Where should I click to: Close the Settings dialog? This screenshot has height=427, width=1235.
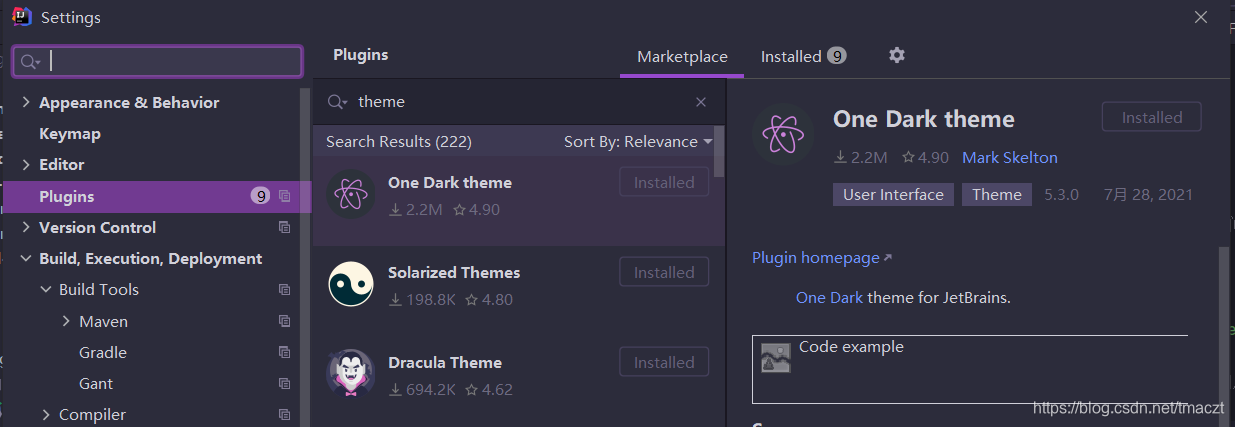click(x=1201, y=16)
